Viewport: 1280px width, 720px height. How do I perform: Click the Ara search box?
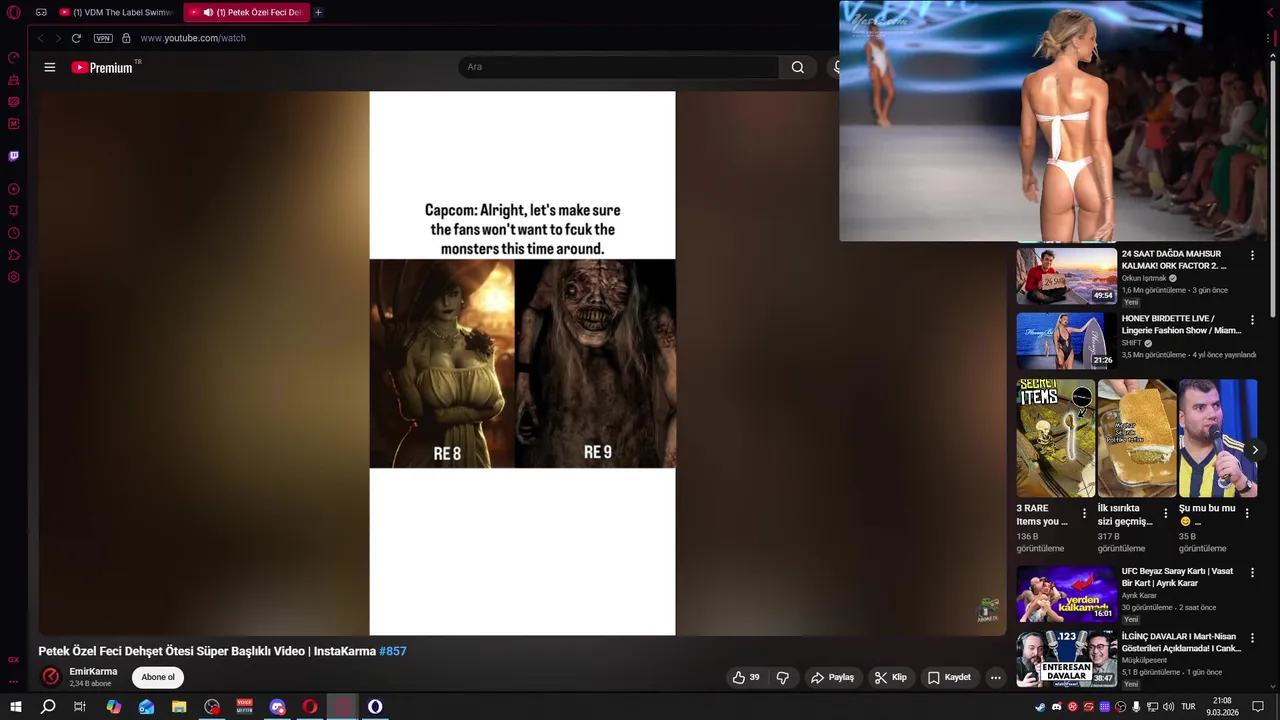618,67
